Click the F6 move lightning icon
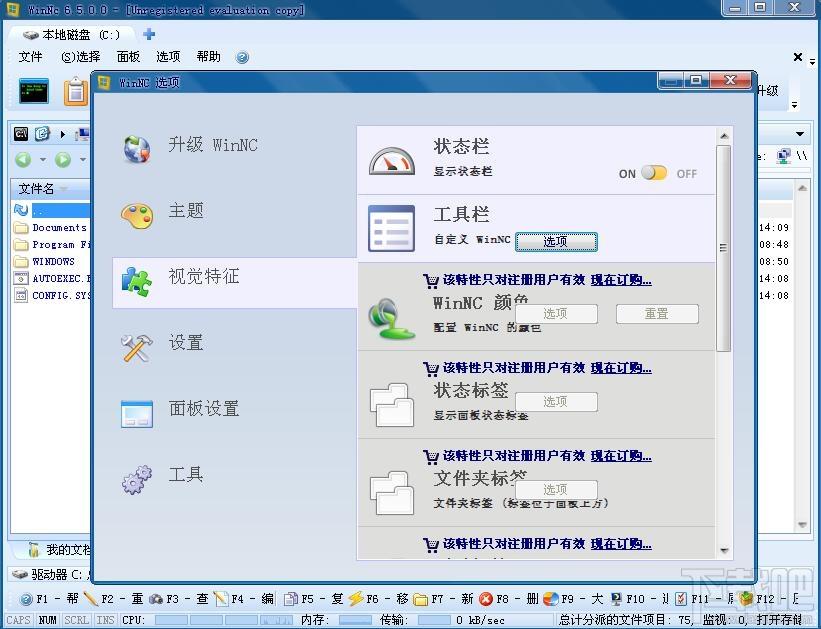 coord(356,598)
